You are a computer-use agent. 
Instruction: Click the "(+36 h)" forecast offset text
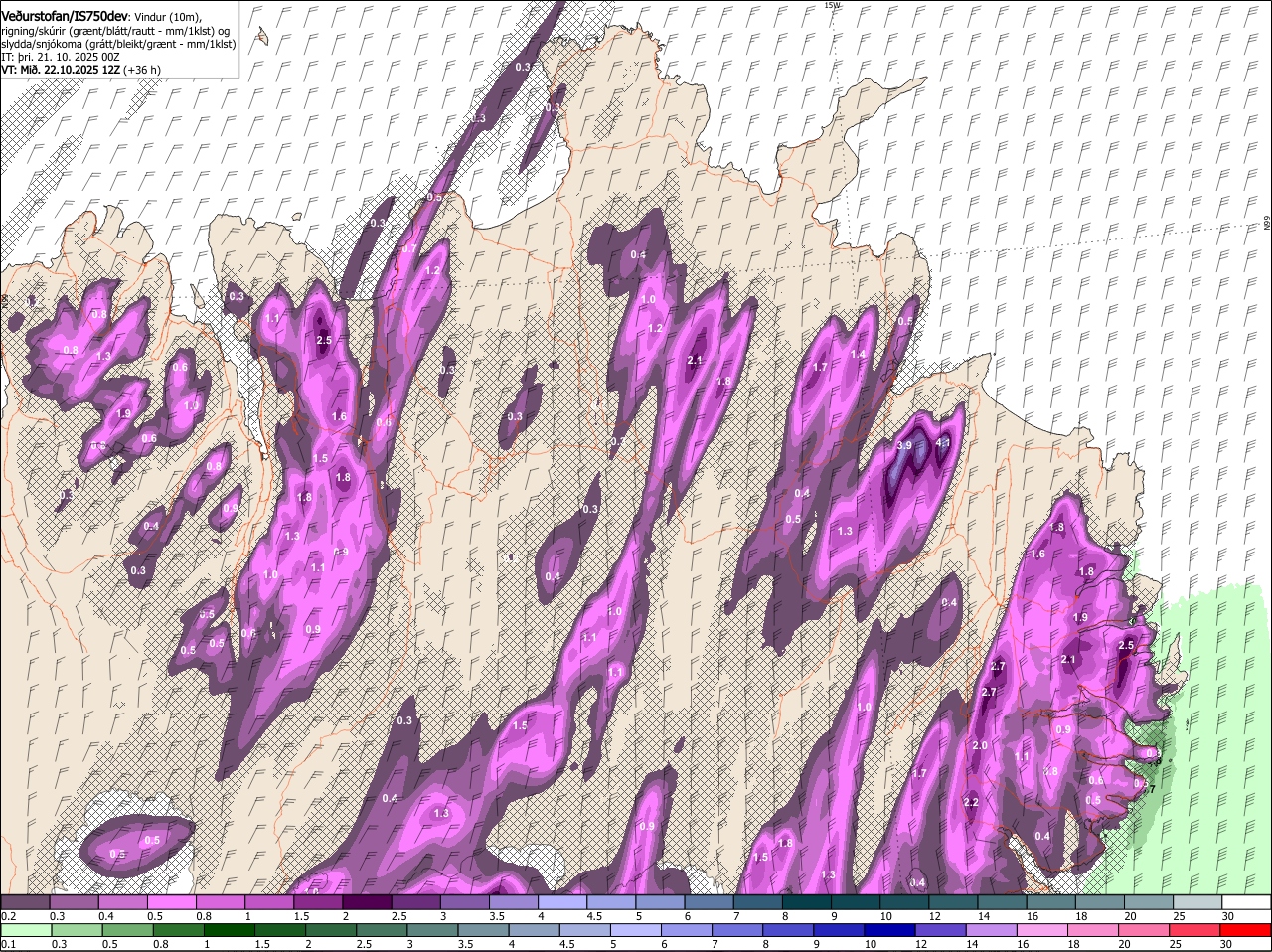tap(143, 70)
